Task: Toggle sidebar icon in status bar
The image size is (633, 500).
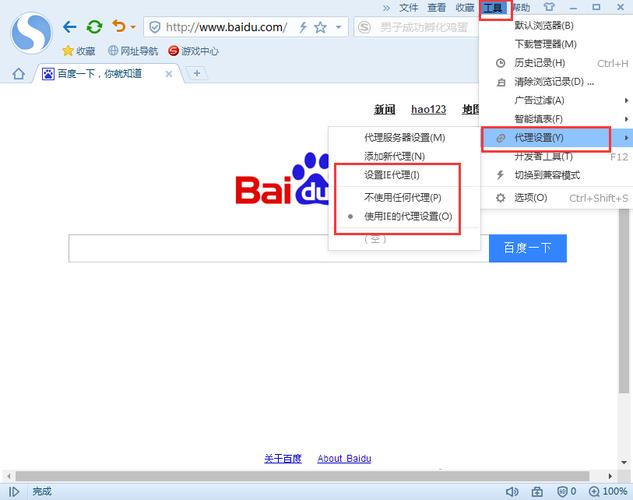Action: (14, 492)
